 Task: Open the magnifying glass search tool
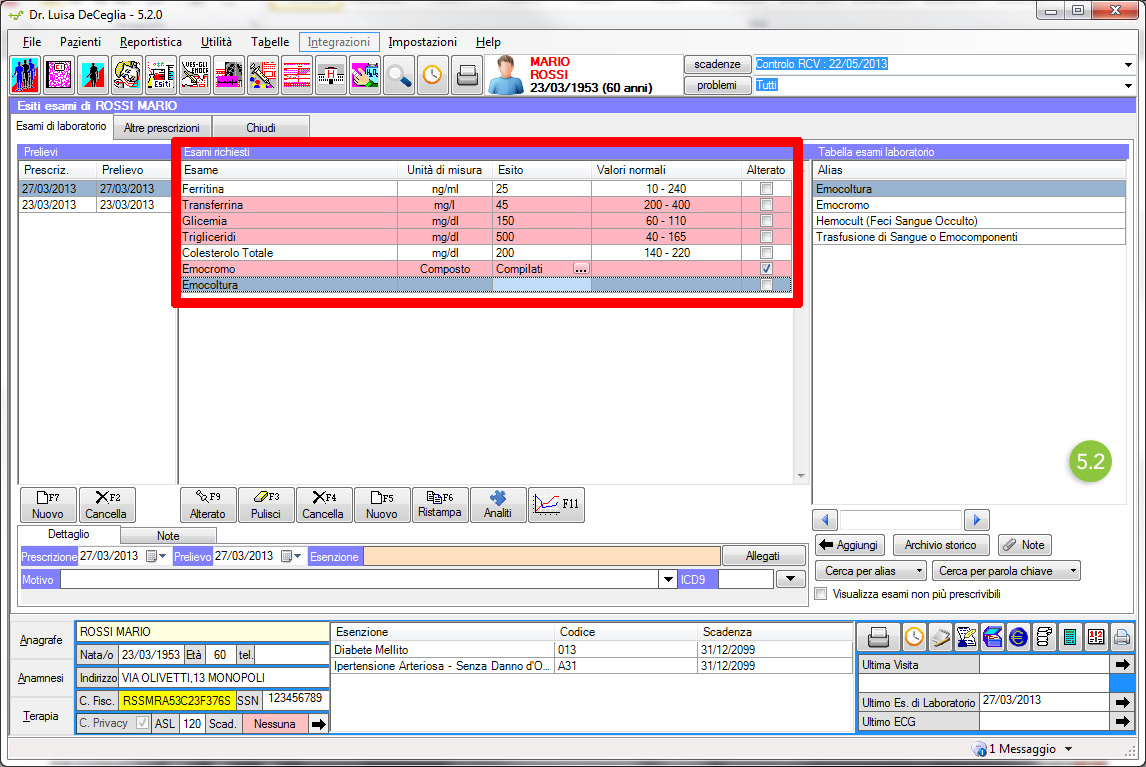tap(399, 76)
